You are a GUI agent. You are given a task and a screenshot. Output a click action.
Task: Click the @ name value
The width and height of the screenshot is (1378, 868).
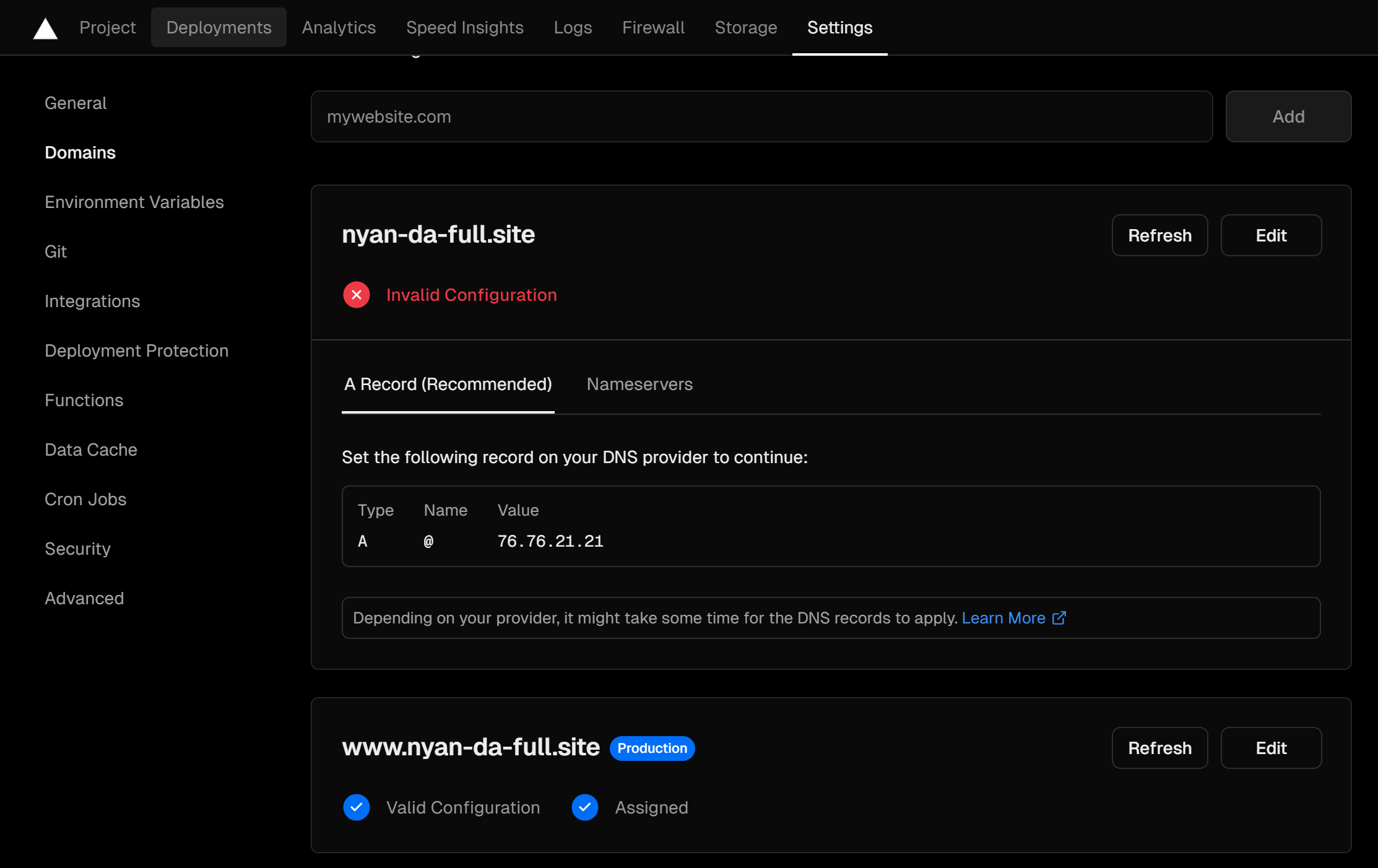pyautogui.click(x=428, y=541)
